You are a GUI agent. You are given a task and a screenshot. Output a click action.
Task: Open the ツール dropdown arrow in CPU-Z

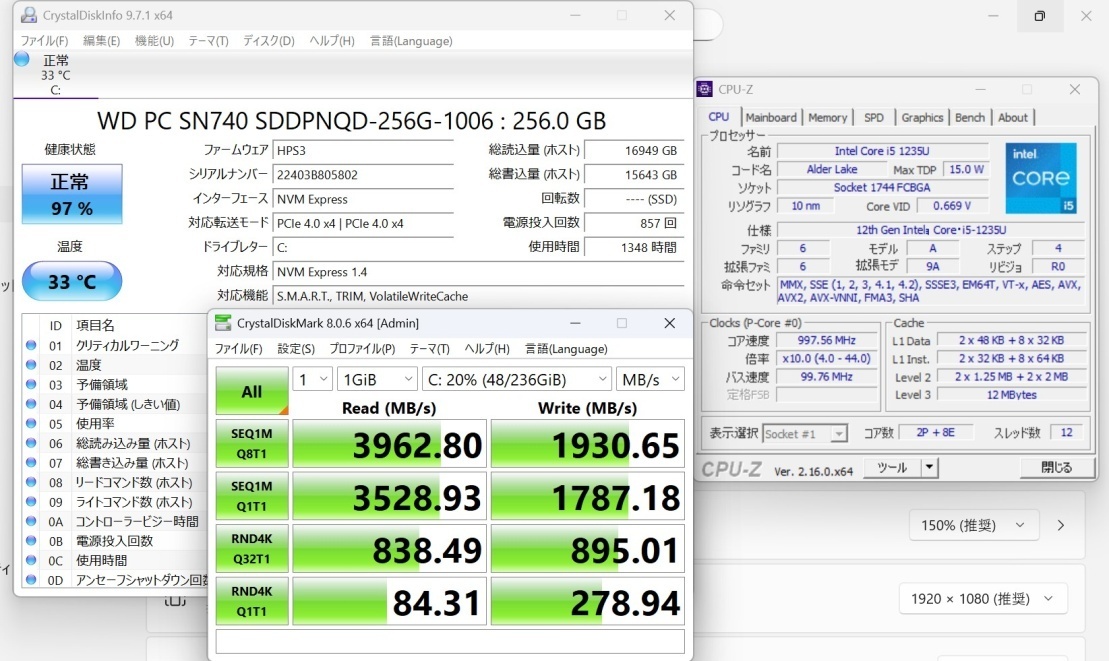coord(929,467)
